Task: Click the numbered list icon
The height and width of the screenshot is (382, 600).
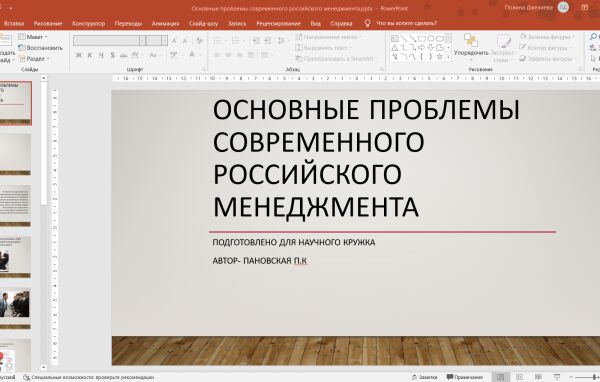Action: pos(236,41)
